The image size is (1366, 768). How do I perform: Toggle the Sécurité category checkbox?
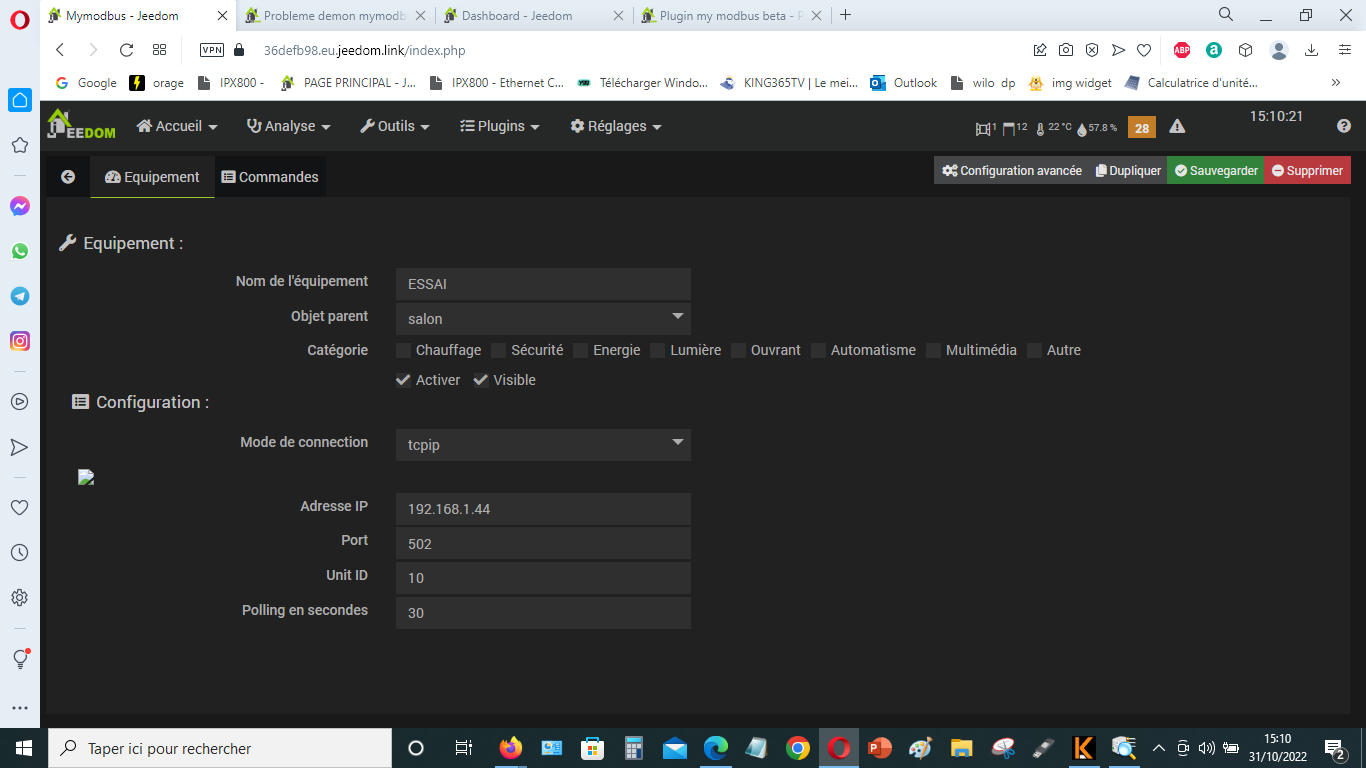tap(499, 350)
